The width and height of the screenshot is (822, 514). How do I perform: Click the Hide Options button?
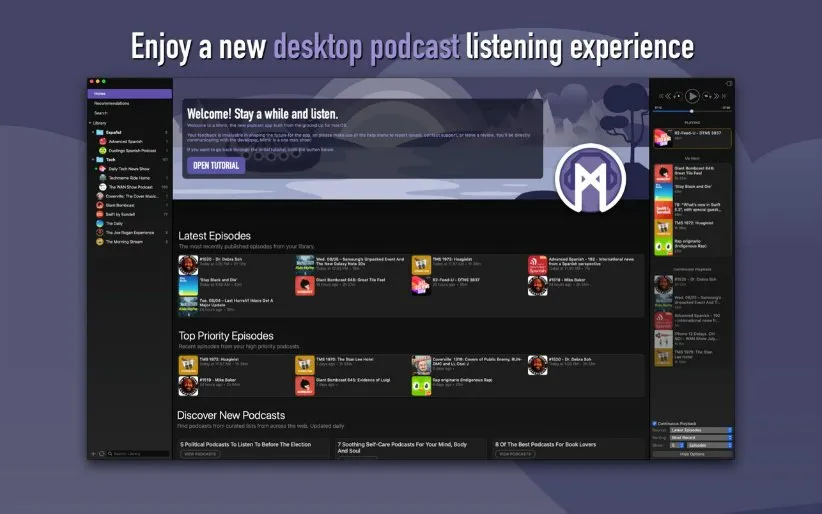coord(692,454)
